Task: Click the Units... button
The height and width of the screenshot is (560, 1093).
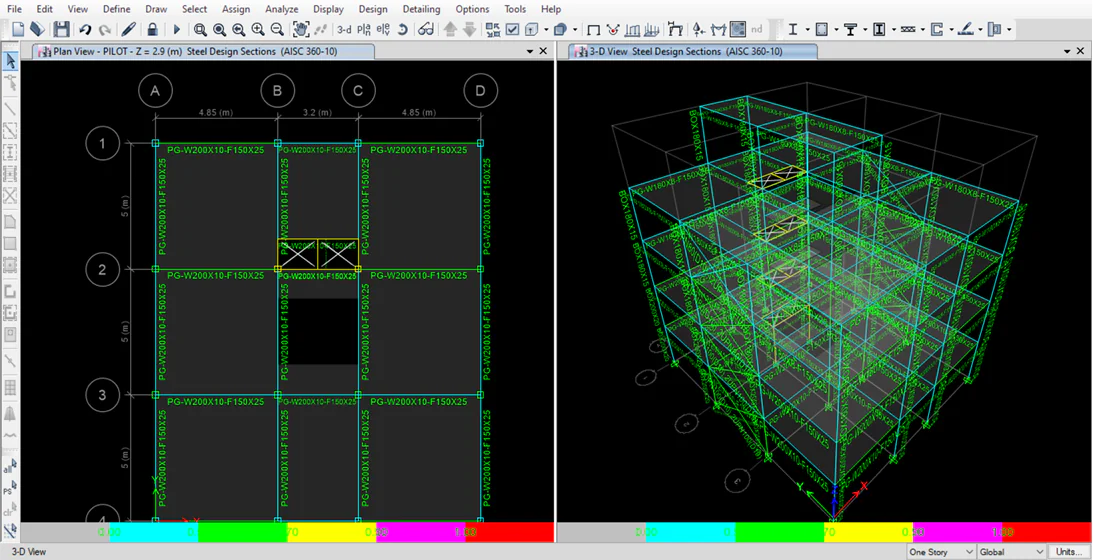Action: click(x=1068, y=552)
